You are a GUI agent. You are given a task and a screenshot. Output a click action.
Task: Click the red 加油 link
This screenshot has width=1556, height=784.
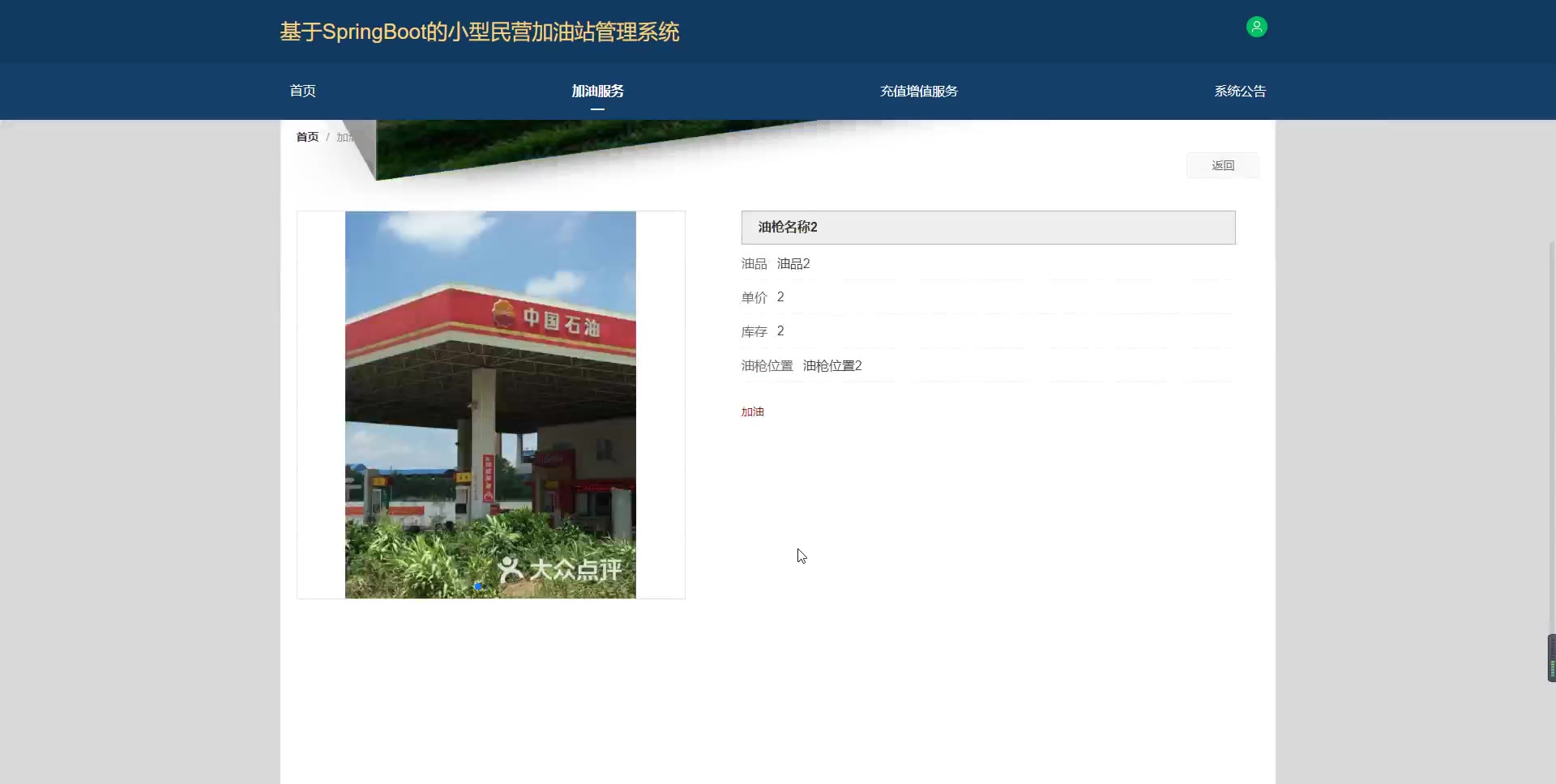pyautogui.click(x=752, y=411)
